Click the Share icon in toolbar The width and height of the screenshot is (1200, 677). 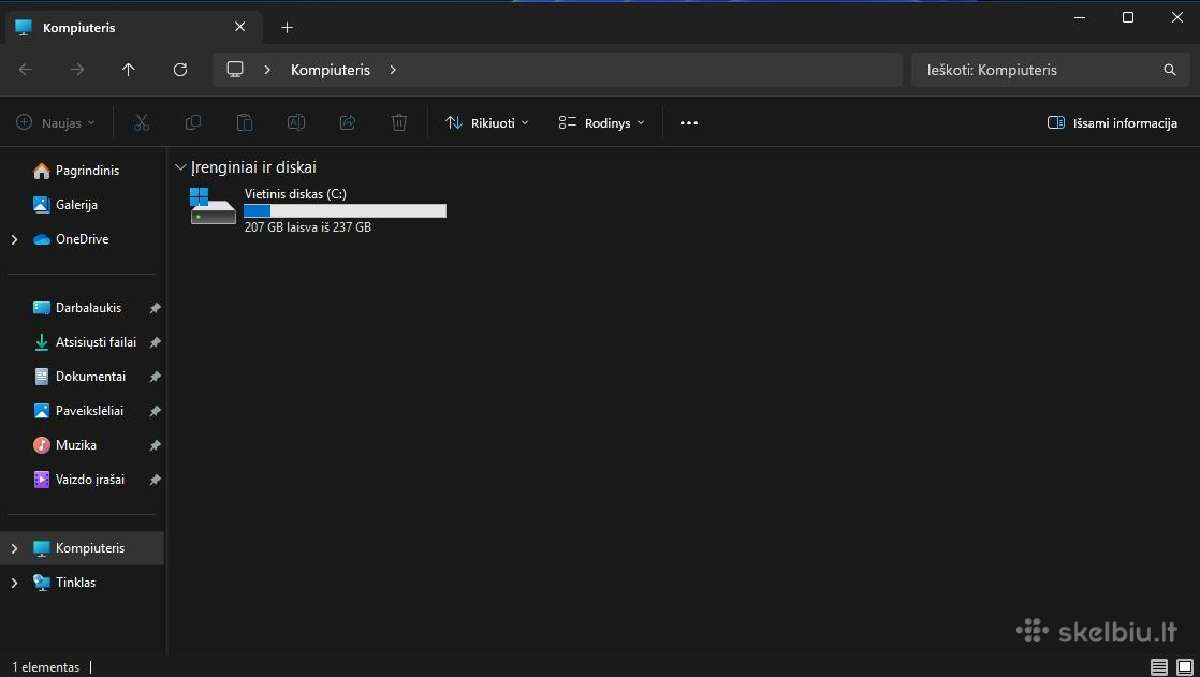(x=347, y=123)
